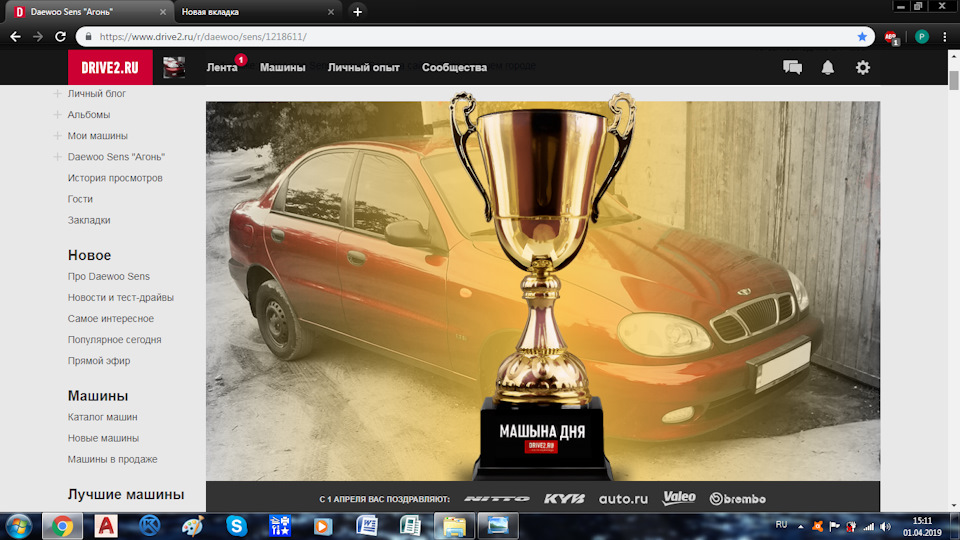
Task: Open Гости link
Action: [80, 199]
